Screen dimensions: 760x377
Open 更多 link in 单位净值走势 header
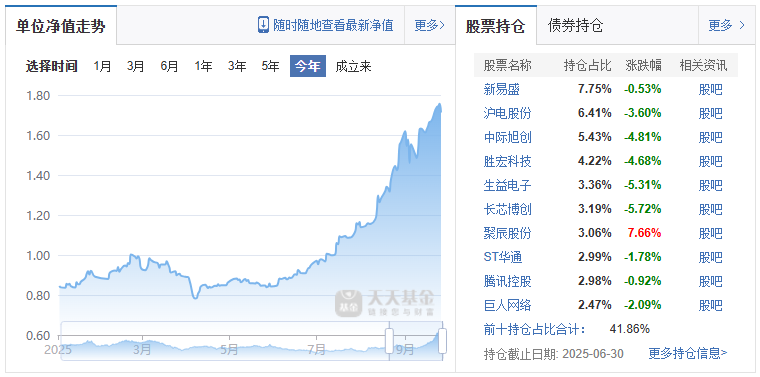tap(429, 25)
